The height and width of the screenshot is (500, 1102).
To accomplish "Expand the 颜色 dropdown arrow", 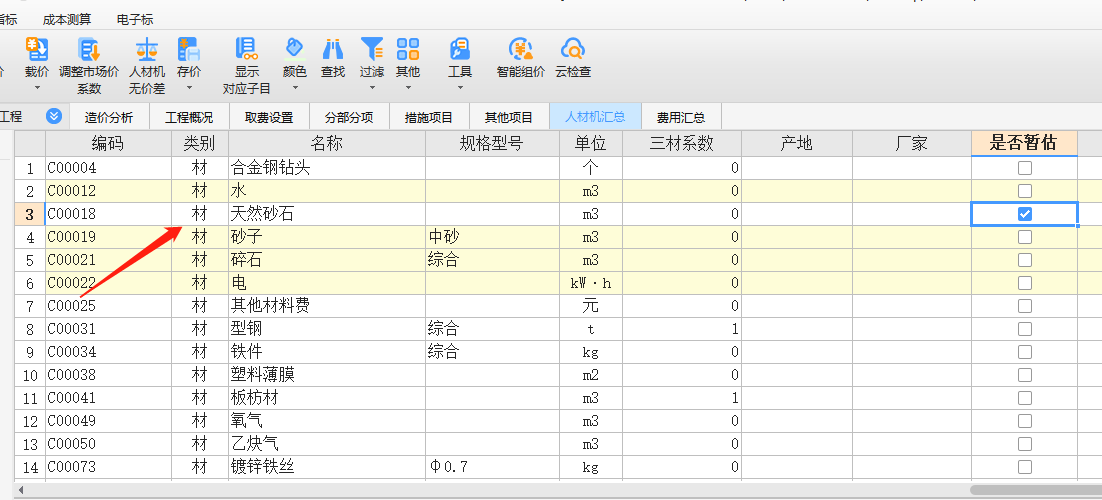I will click(294, 88).
